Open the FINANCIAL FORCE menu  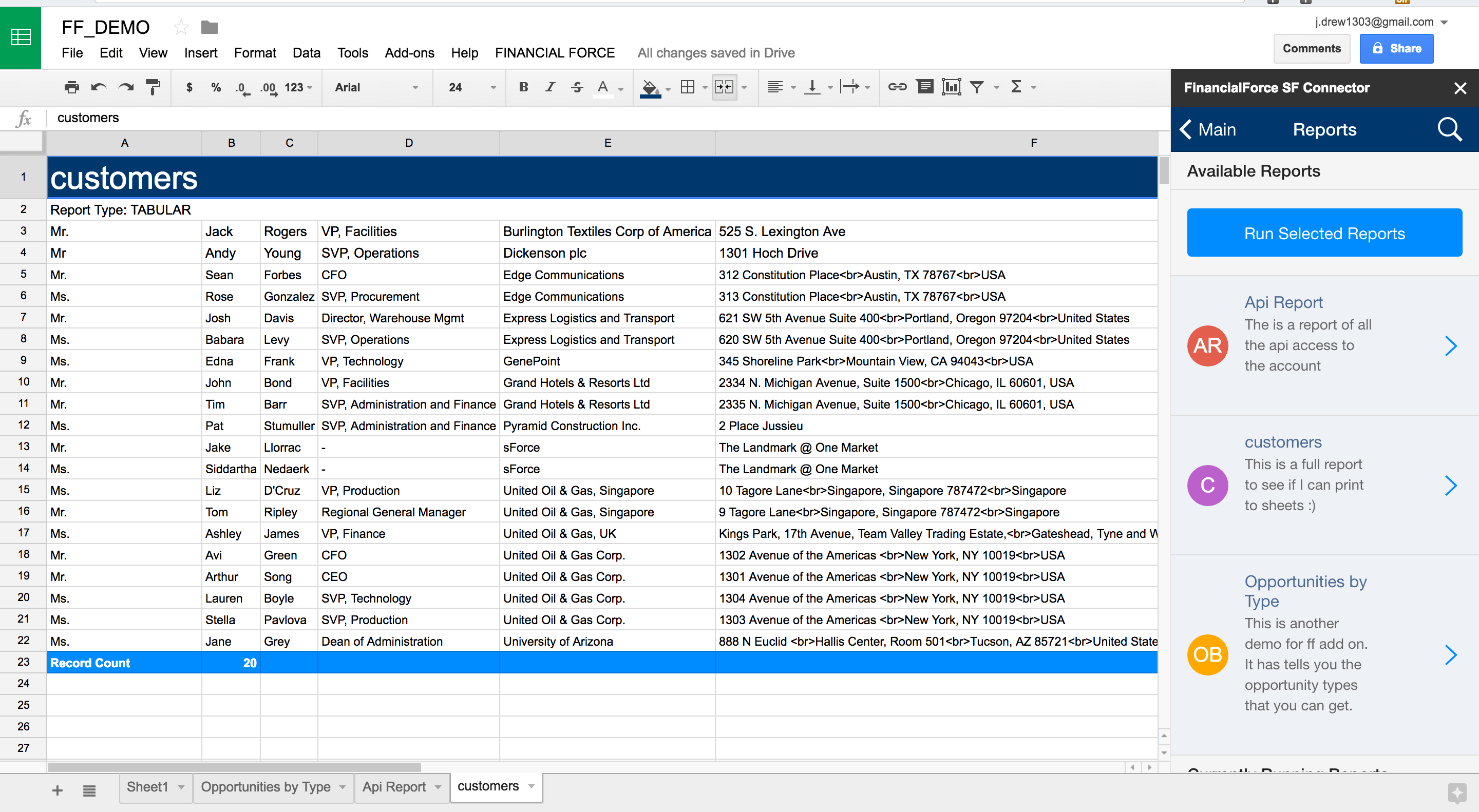(554, 53)
